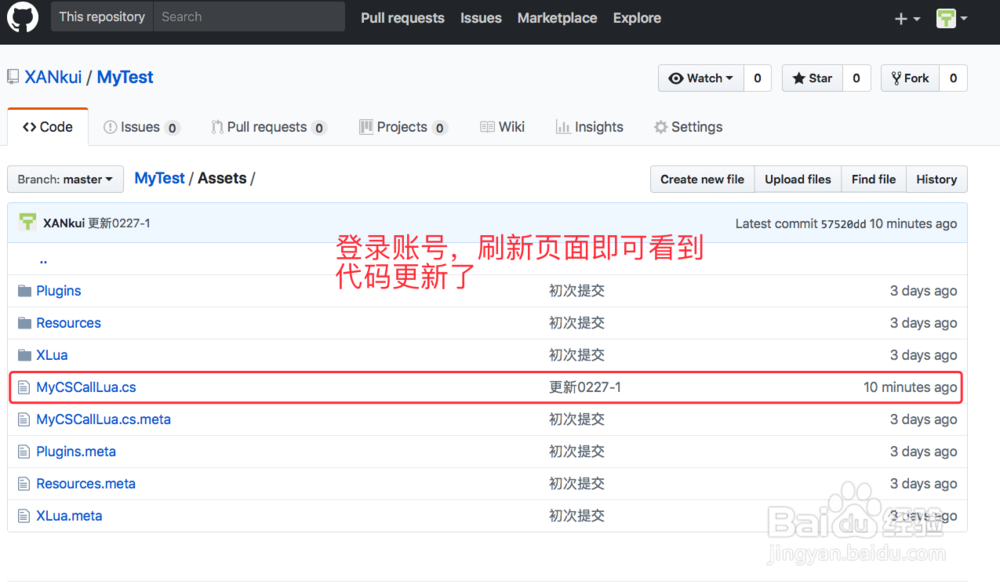Go to MyTest in the breadcrumb path
The width and height of the screenshot is (1000, 588).
coord(159,179)
